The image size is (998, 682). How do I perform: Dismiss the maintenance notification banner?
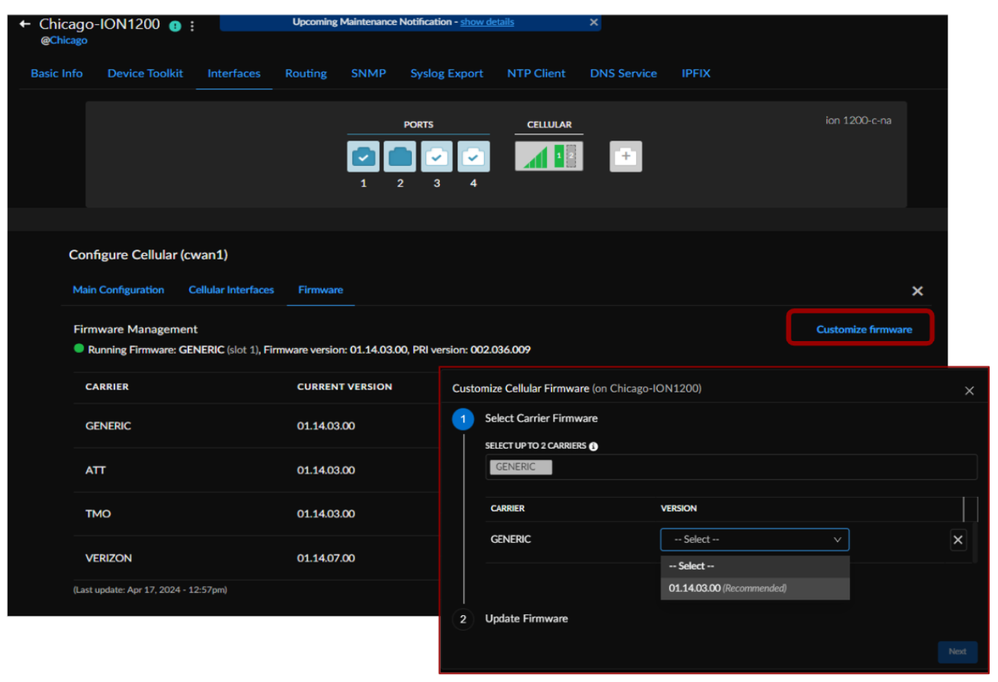click(x=593, y=22)
